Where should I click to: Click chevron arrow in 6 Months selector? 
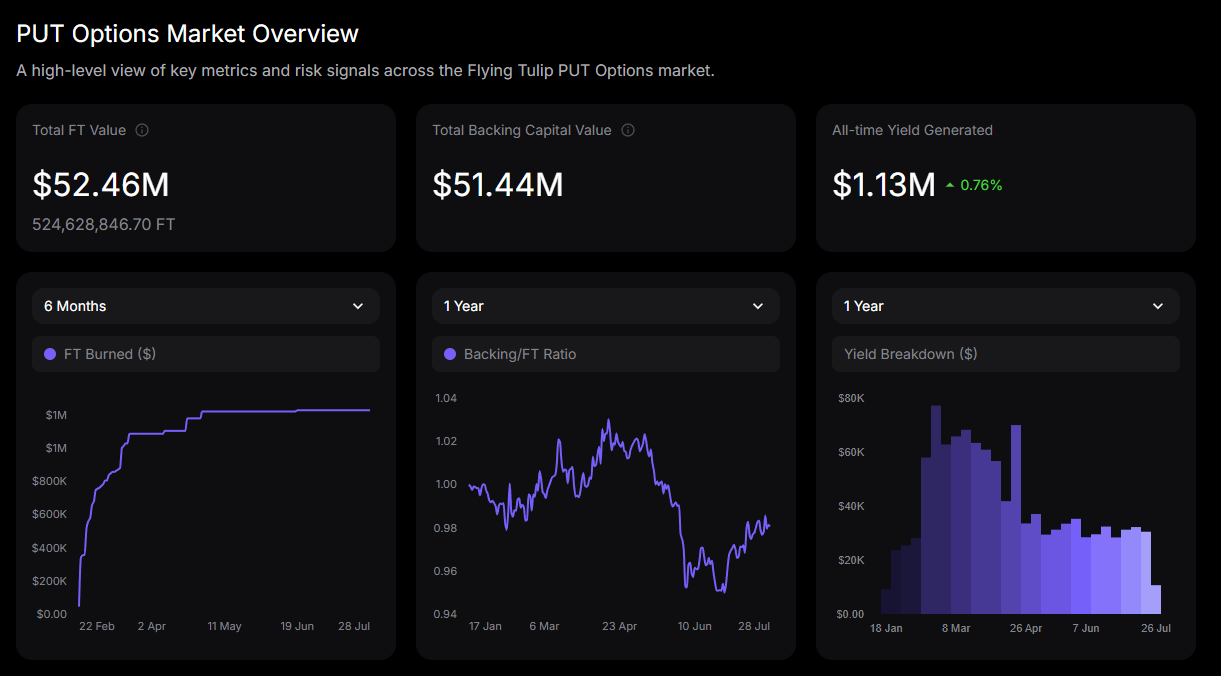tap(358, 306)
